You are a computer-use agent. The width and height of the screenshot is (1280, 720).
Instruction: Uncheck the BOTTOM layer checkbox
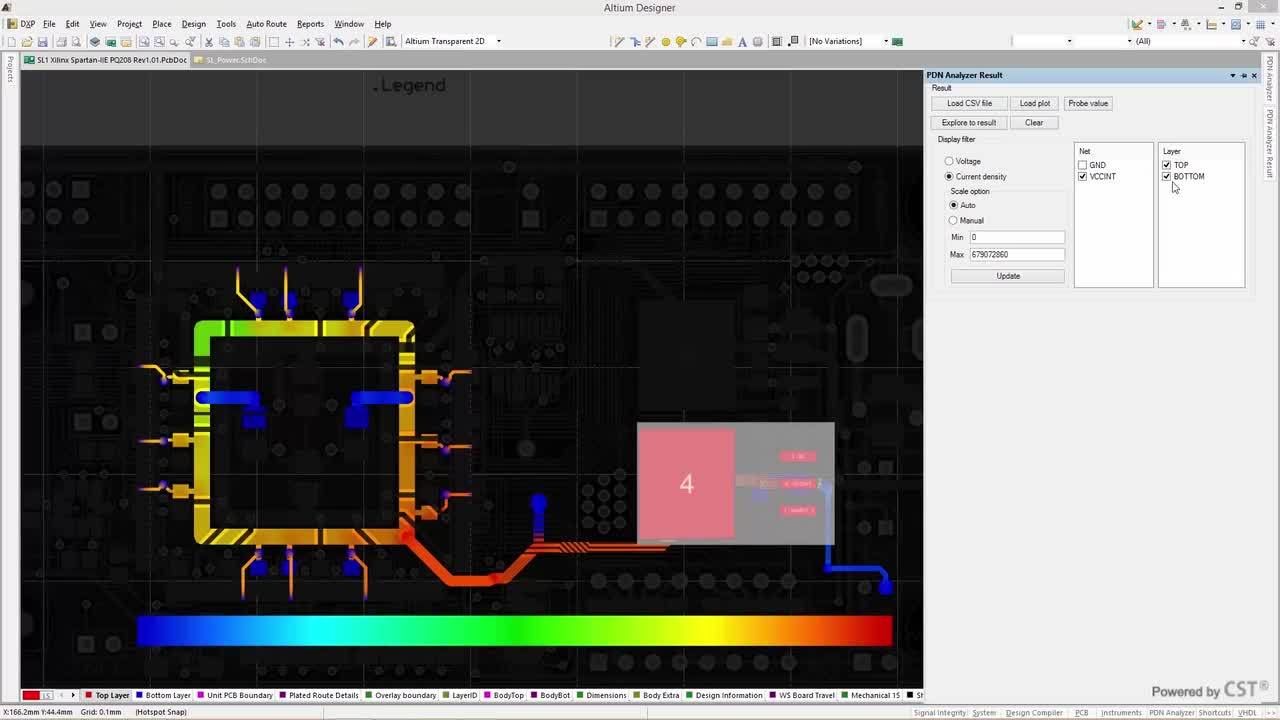(x=1166, y=177)
